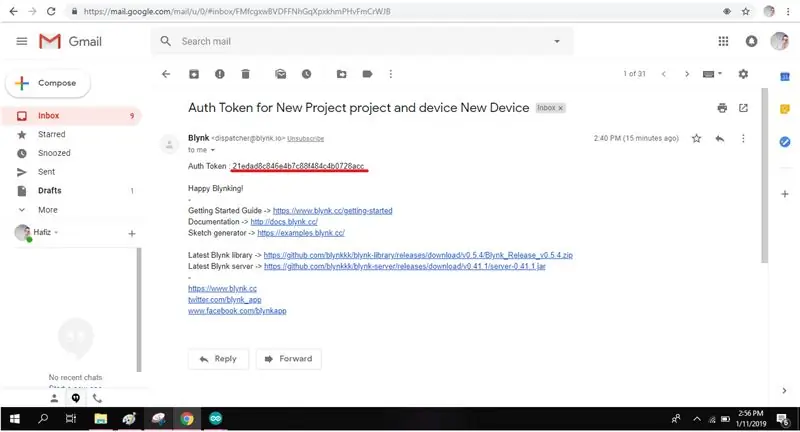Image resolution: width=800 pixels, height=432 pixels.
Task: Archive this email
Action: pyautogui.click(x=194, y=74)
